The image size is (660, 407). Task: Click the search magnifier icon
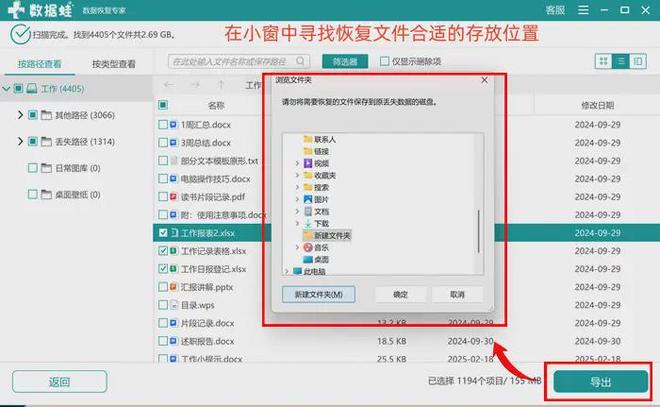pyautogui.click(x=300, y=61)
